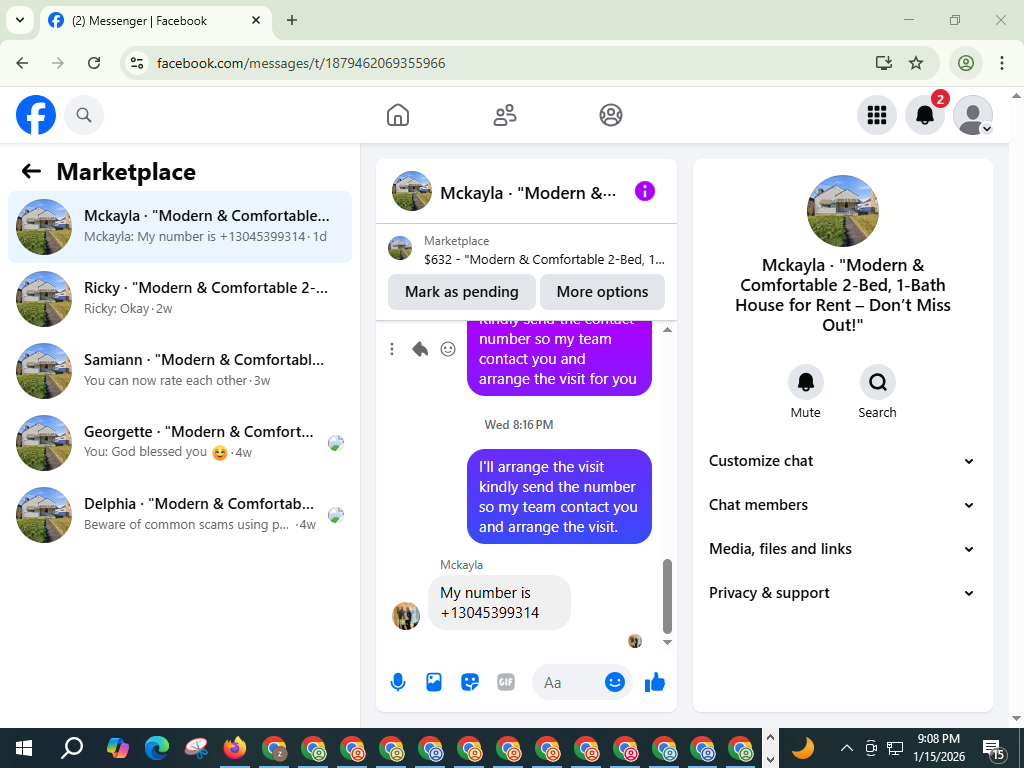Open Windows notification center icon
Viewport: 1024px width, 768px height.
click(994, 748)
